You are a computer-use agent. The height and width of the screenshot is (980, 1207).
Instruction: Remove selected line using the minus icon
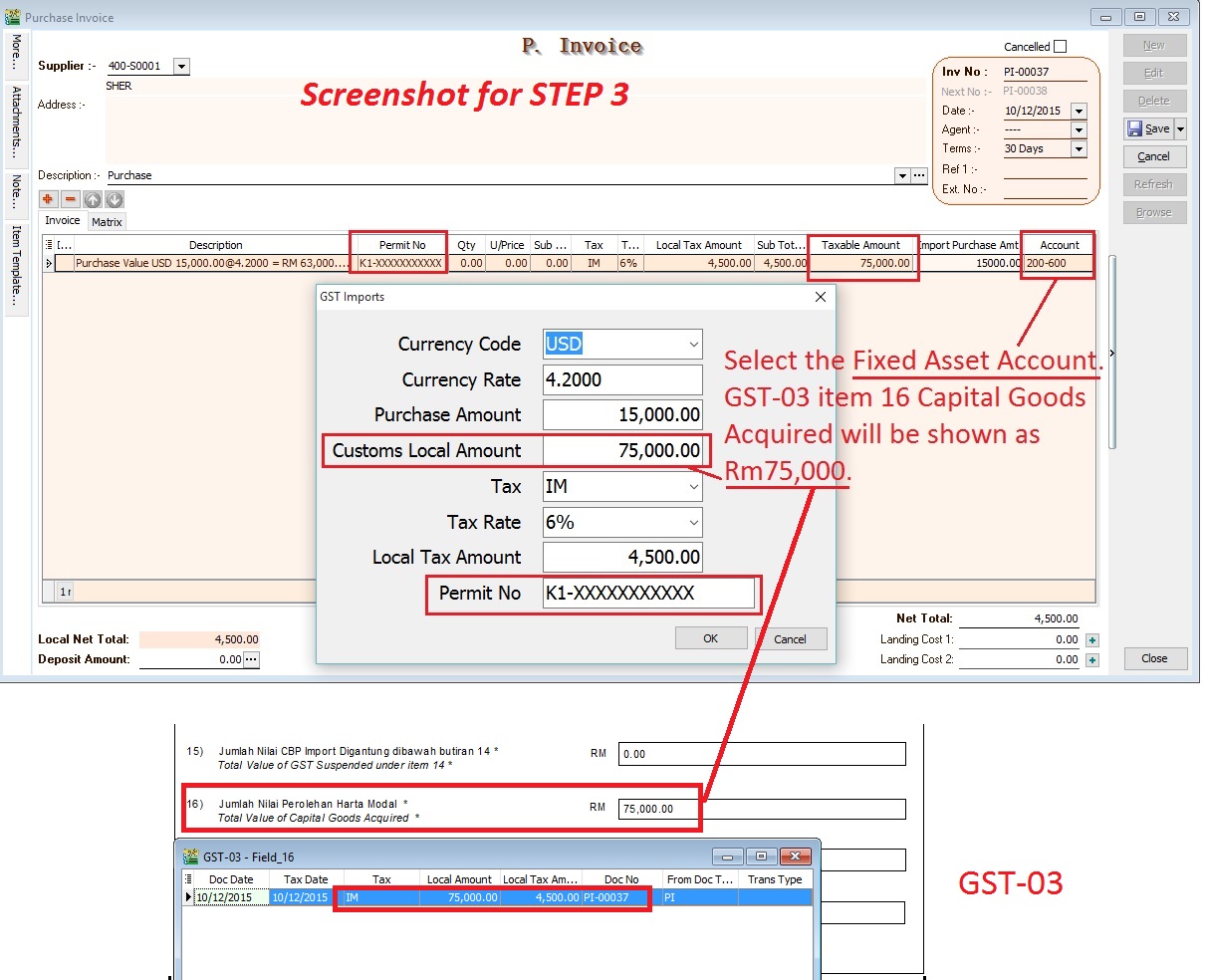(69, 199)
